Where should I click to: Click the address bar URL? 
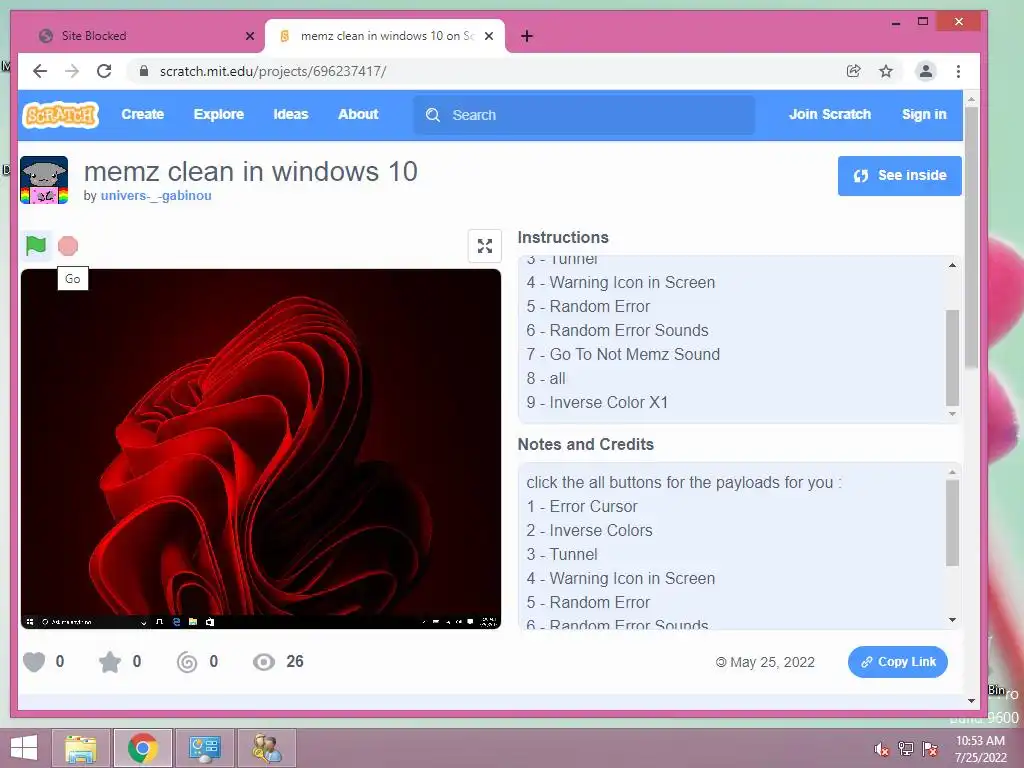pos(273,71)
